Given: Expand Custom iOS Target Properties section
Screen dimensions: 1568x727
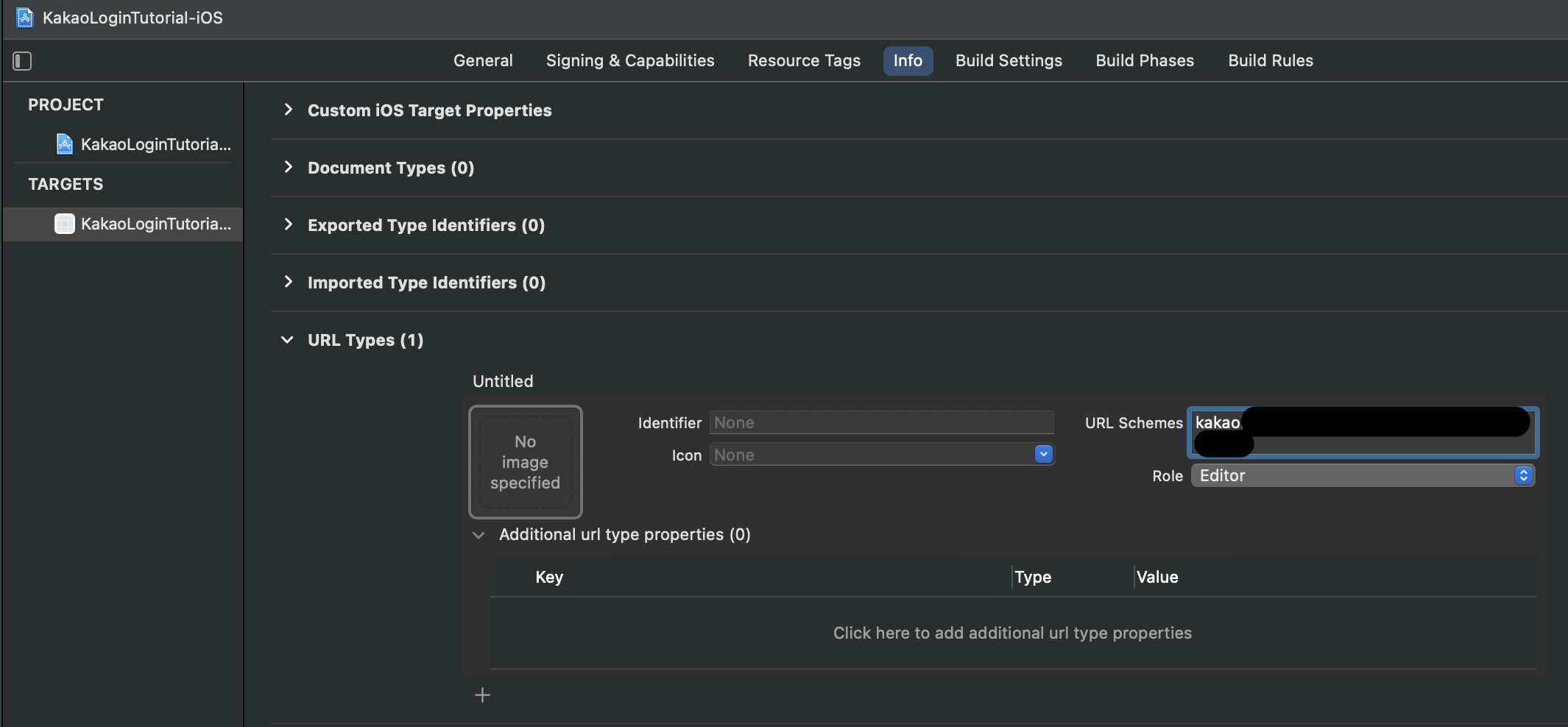Looking at the screenshot, I should [x=288, y=110].
